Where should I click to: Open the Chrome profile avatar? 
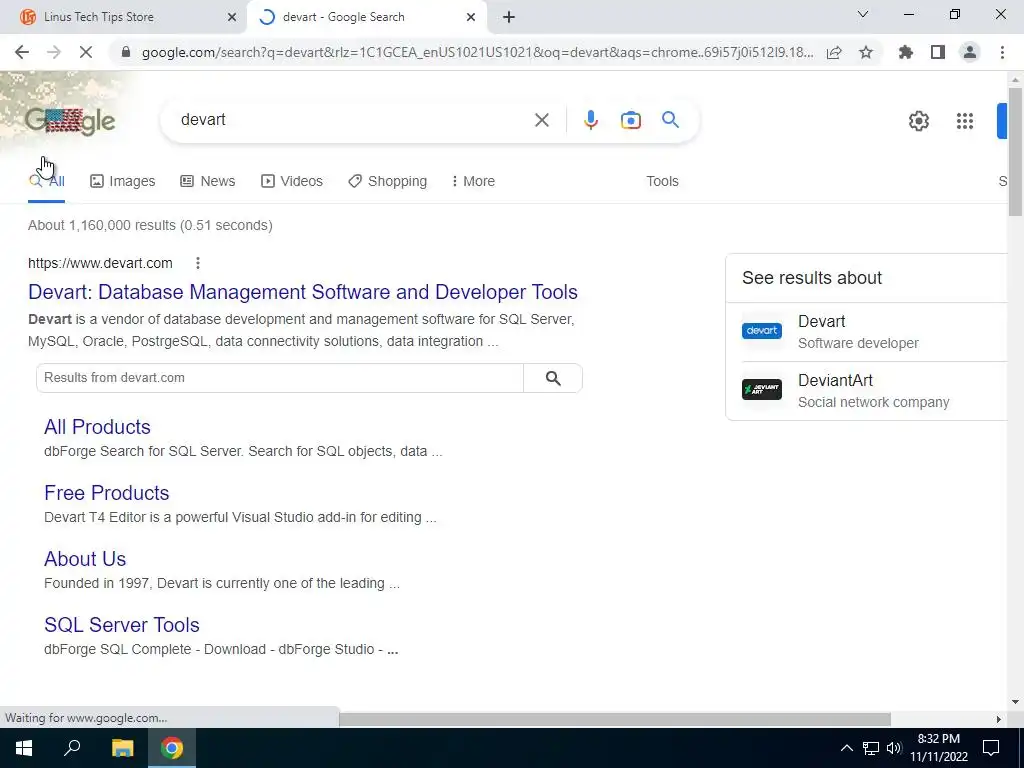coord(970,52)
